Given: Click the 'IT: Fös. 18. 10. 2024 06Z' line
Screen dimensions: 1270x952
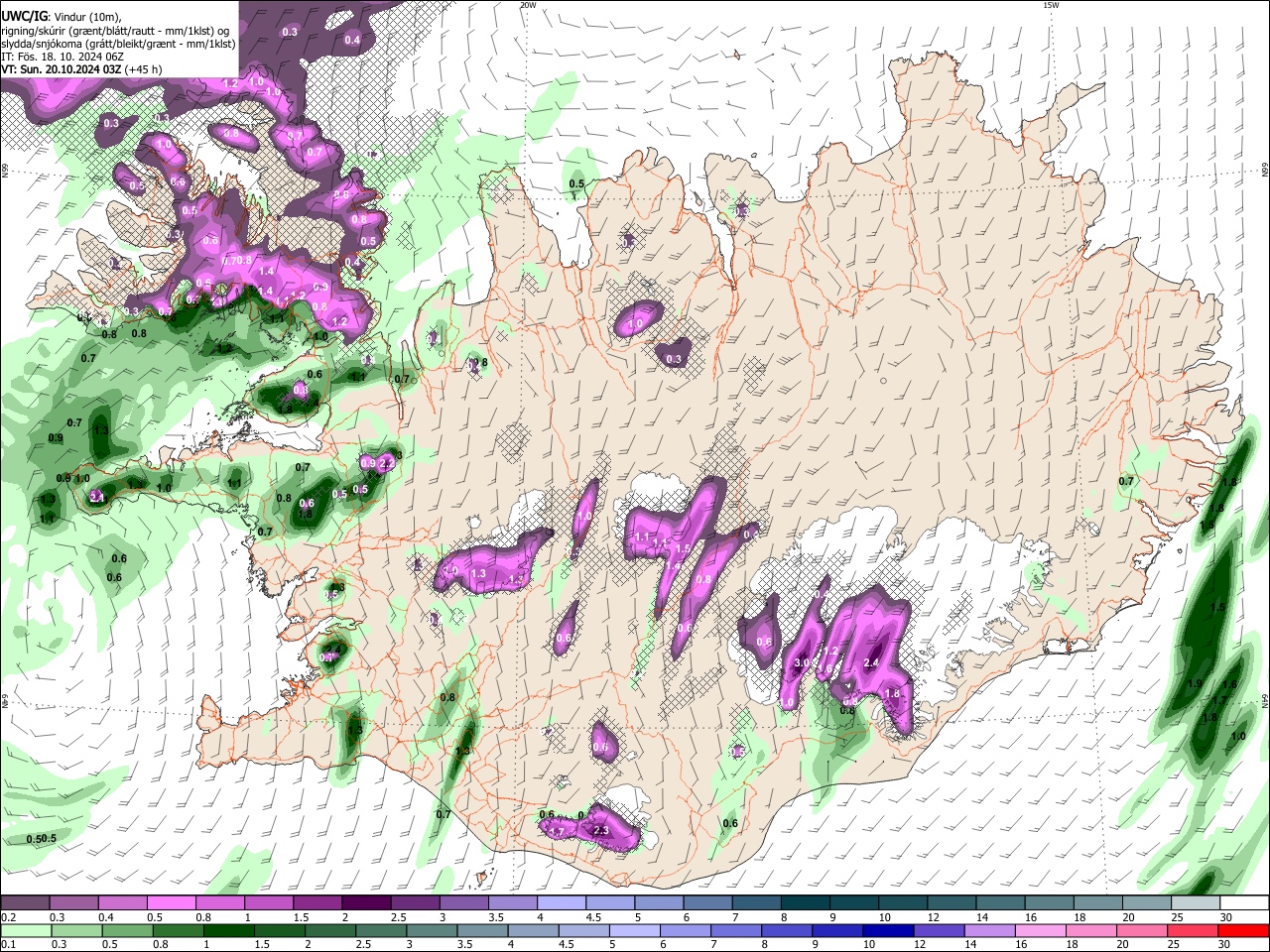Looking at the screenshot, I should pos(61,57).
